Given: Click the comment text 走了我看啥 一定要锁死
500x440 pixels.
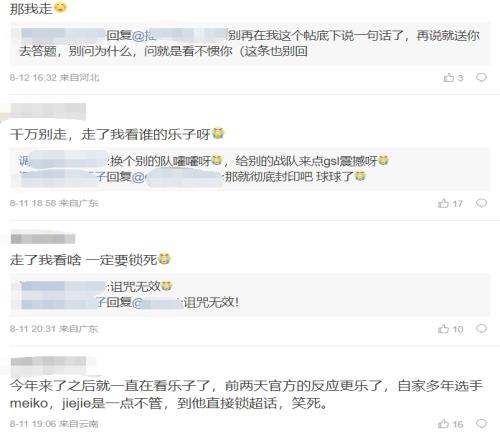Looking at the screenshot, I should point(90,259).
